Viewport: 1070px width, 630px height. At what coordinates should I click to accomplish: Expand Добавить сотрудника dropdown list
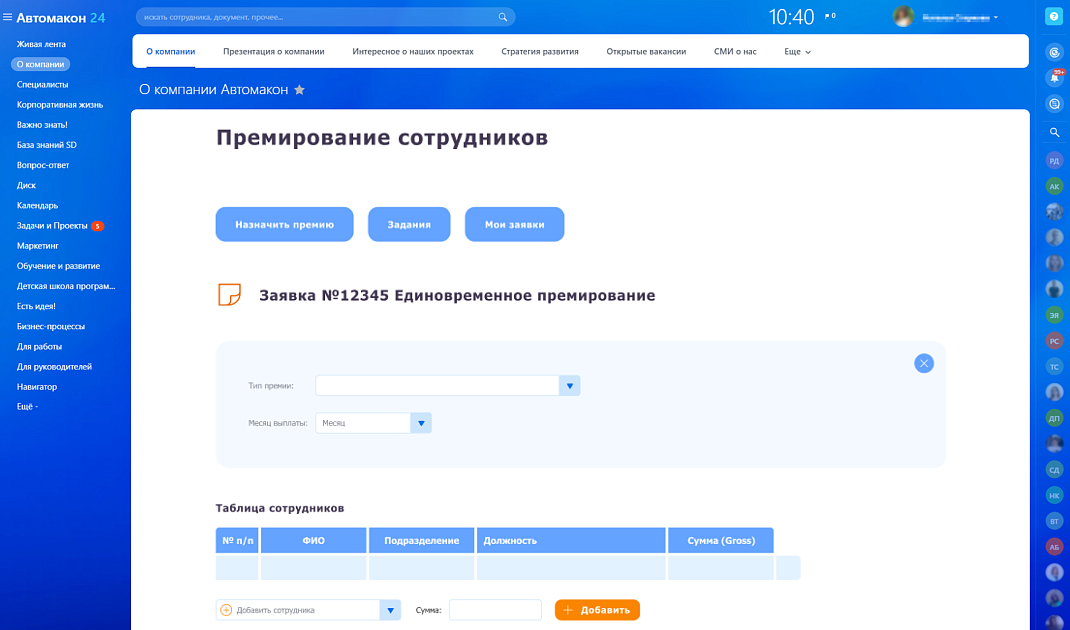[390, 610]
